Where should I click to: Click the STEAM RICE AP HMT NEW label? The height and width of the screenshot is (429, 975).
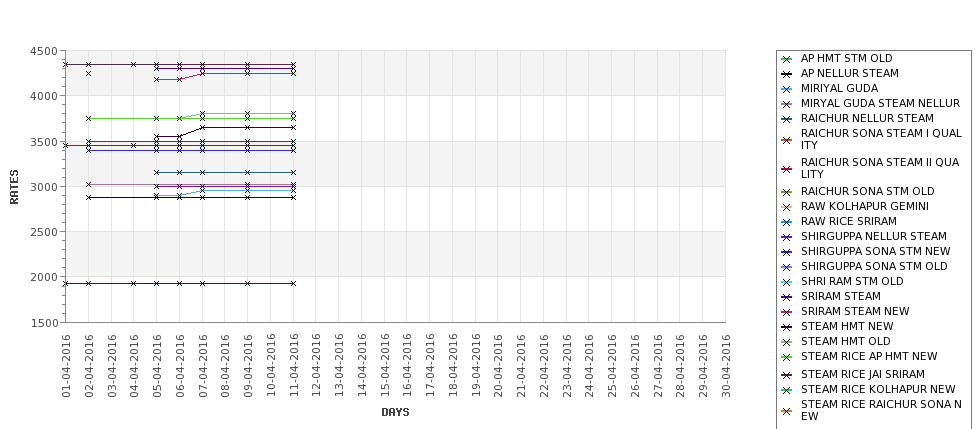click(x=869, y=357)
